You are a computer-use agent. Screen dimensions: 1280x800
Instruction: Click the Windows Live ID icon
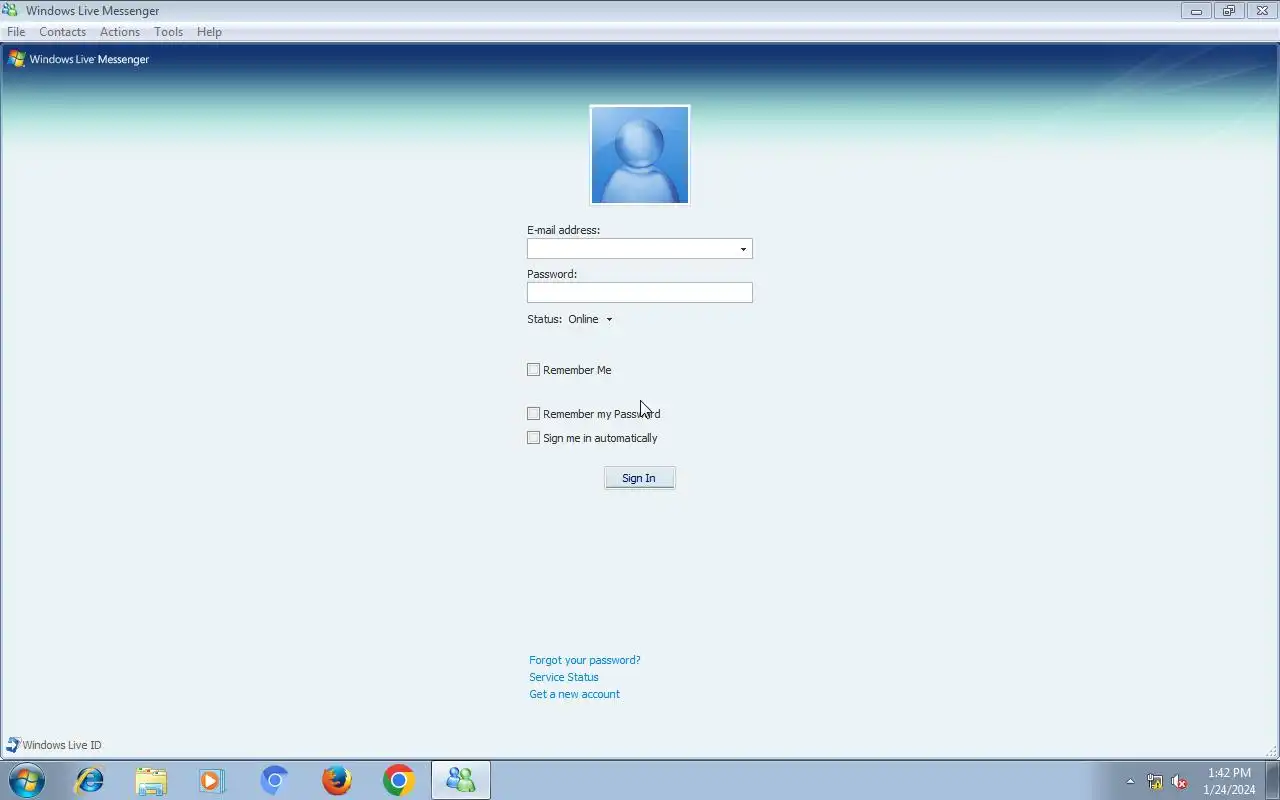coord(13,745)
